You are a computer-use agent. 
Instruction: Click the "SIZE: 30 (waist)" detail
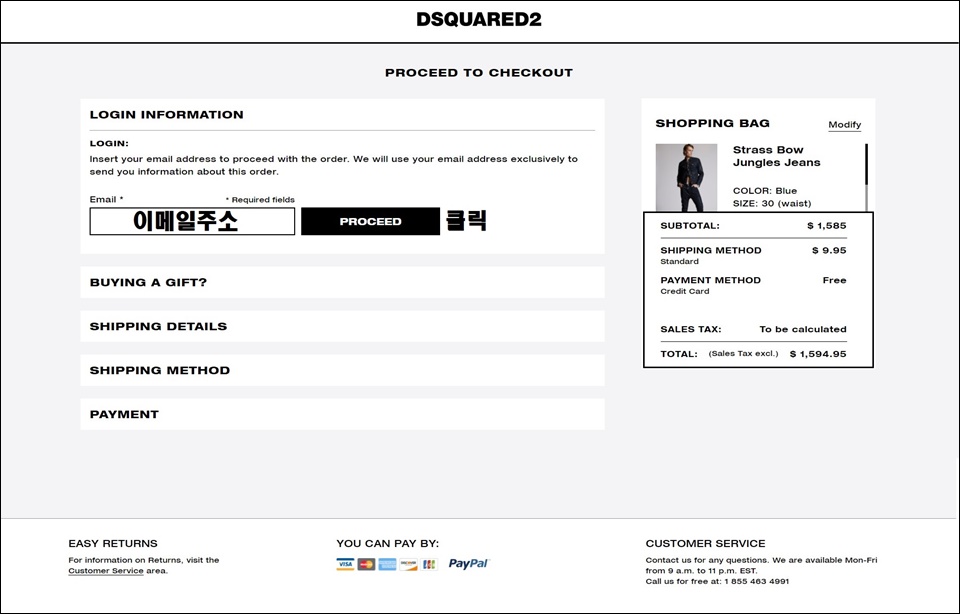tap(772, 204)
